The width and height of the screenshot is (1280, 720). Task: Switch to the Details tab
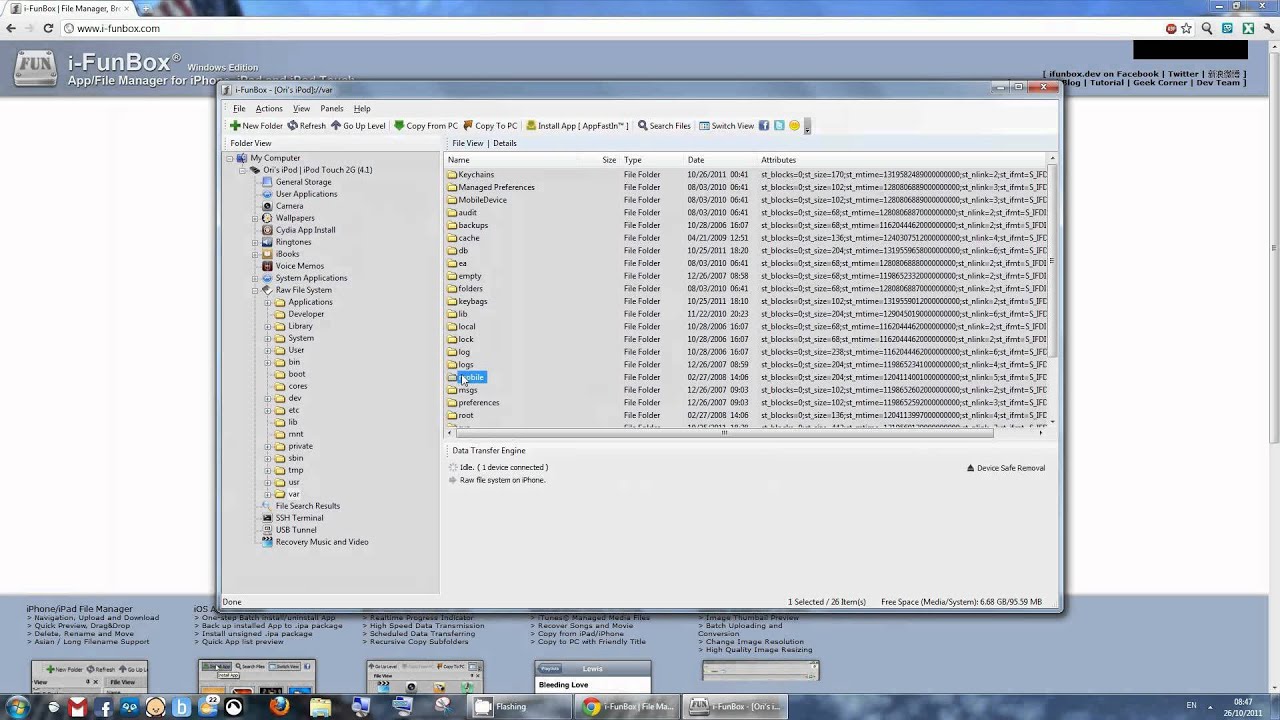tap(505, 143)
